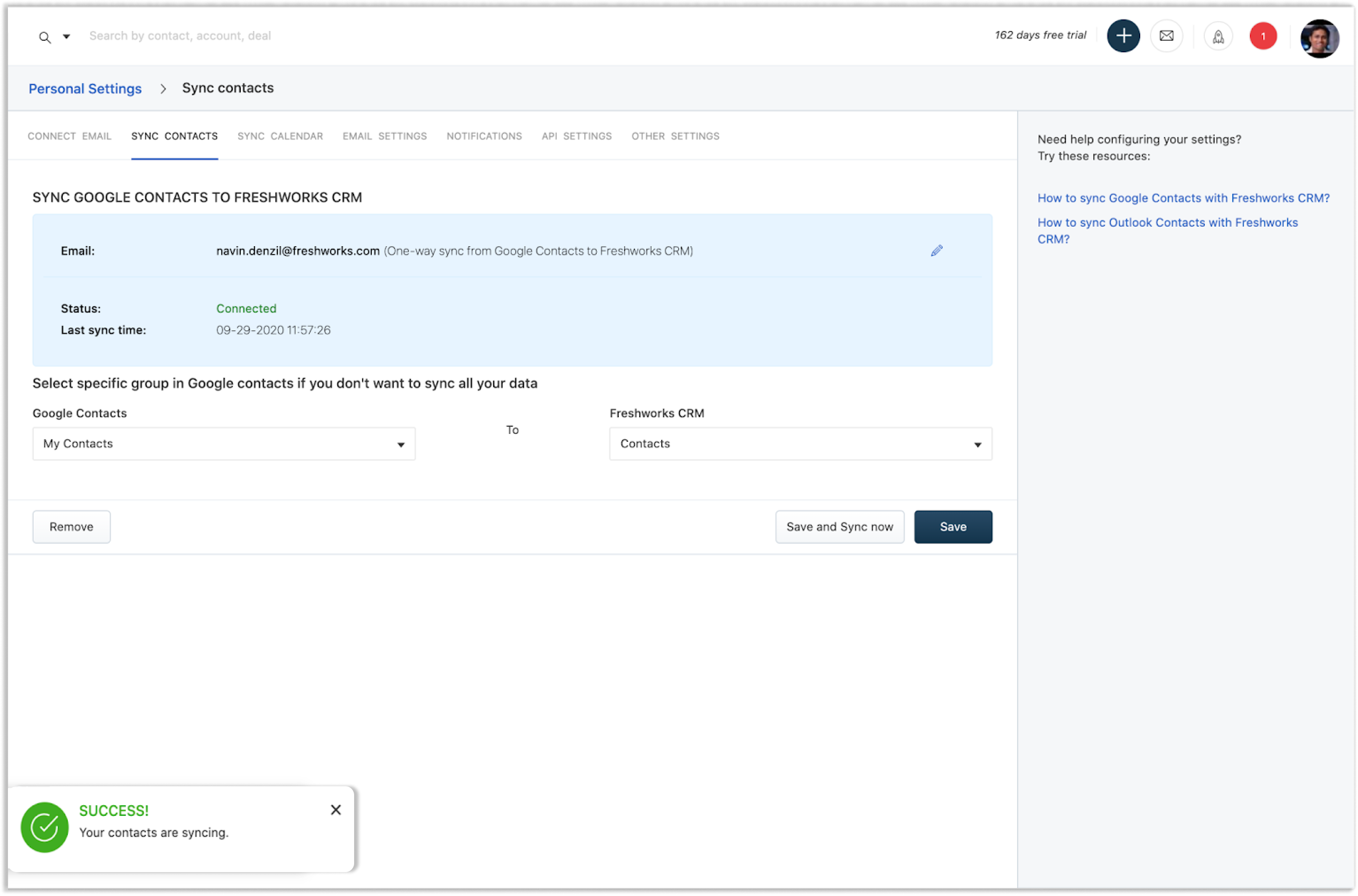
Task: Open the Google Contacts sync help link
Action: [x=1183, y=198]
